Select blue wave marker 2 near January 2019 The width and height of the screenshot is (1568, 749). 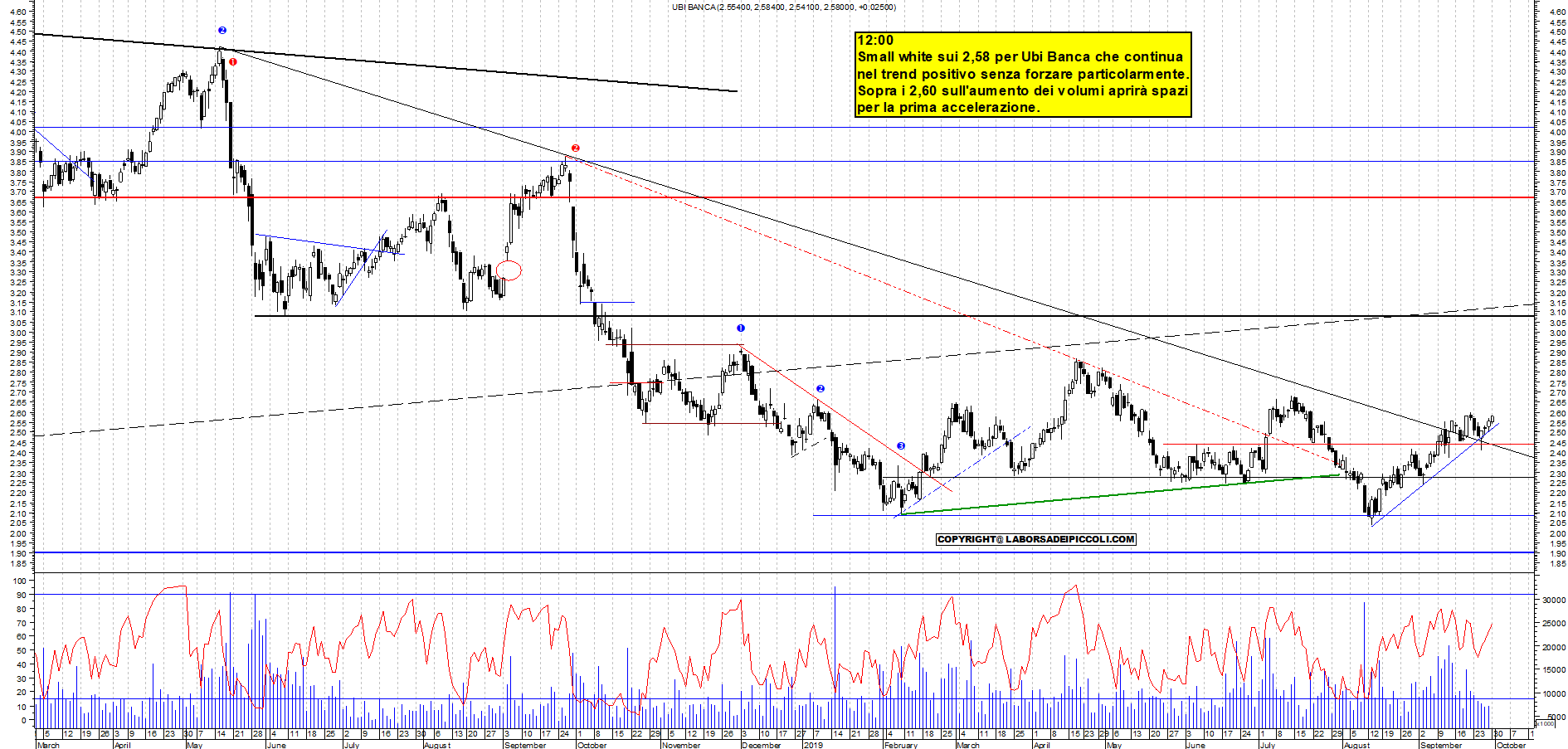[x=821, y=389]
